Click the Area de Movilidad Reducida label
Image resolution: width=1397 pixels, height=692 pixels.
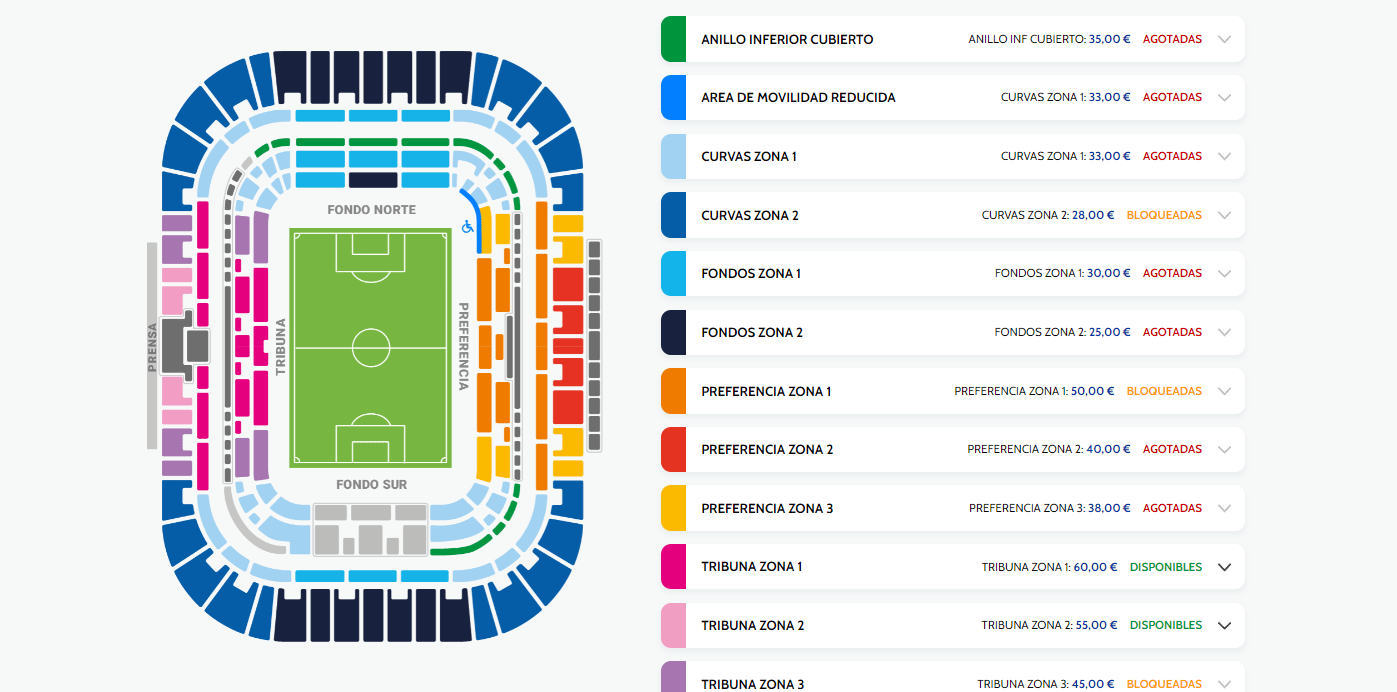(798, 98)
